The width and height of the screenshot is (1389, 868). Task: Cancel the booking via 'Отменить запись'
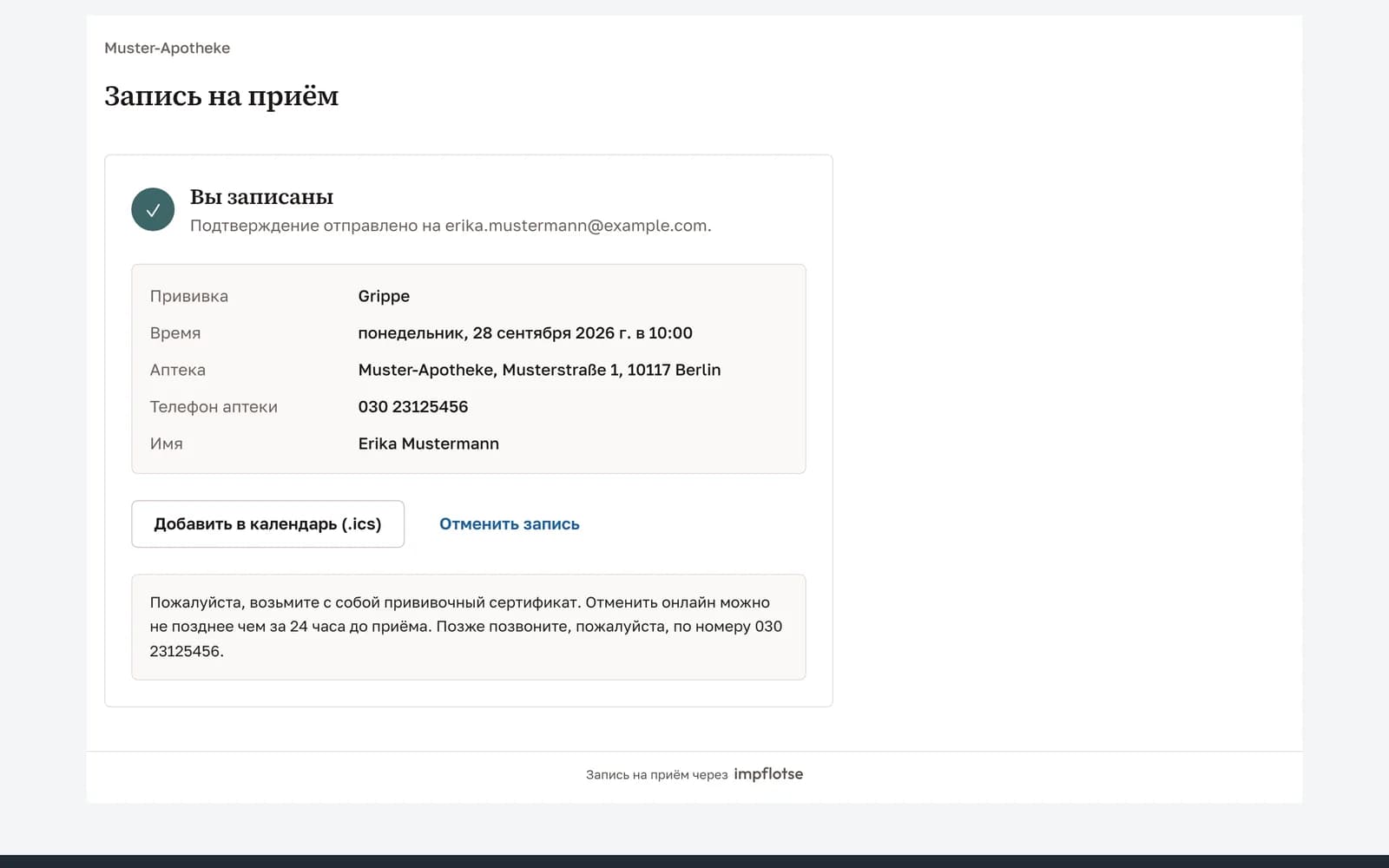click(509, 524)
